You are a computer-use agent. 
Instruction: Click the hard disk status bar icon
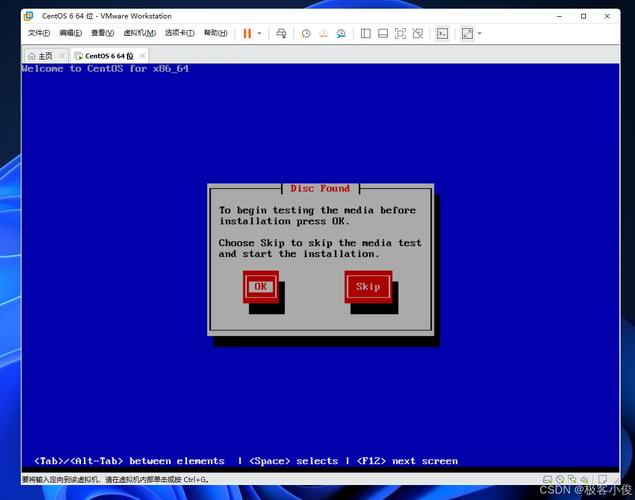tap(548, 479)
